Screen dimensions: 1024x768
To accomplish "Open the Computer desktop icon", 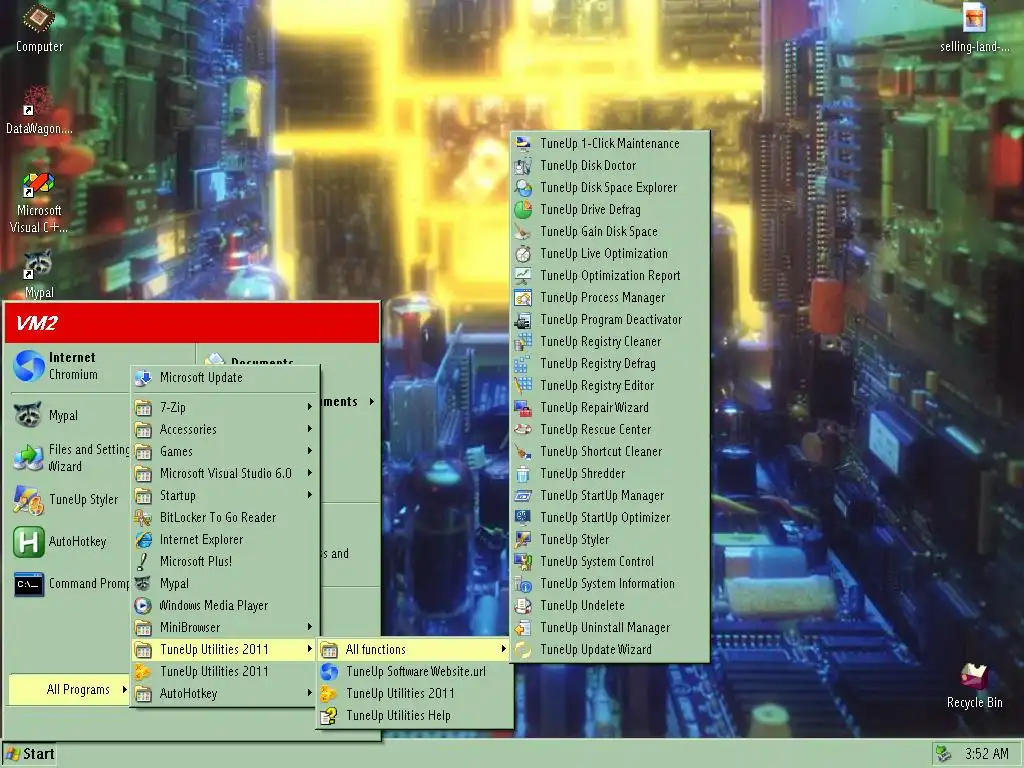I will click(x=39, y=26).
